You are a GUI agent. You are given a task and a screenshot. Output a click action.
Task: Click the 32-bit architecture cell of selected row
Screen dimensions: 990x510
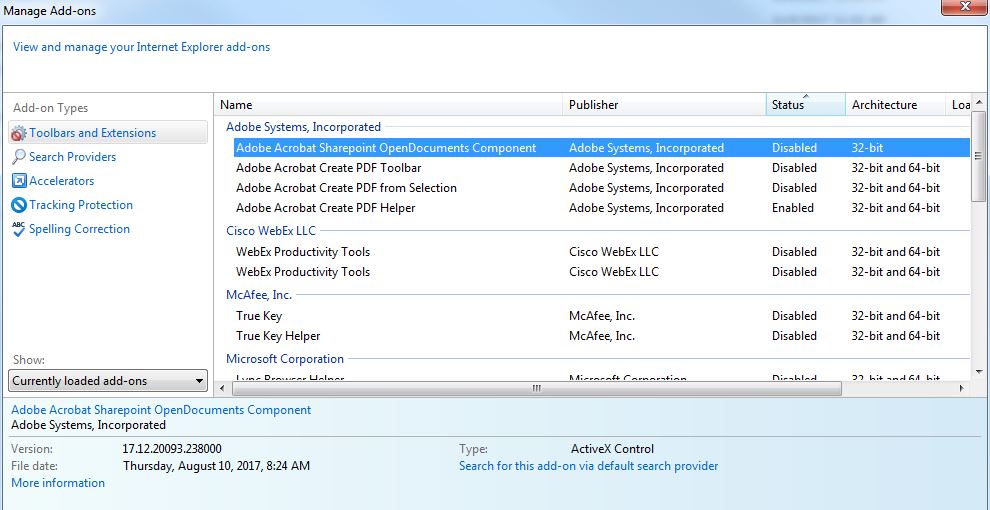867,148
